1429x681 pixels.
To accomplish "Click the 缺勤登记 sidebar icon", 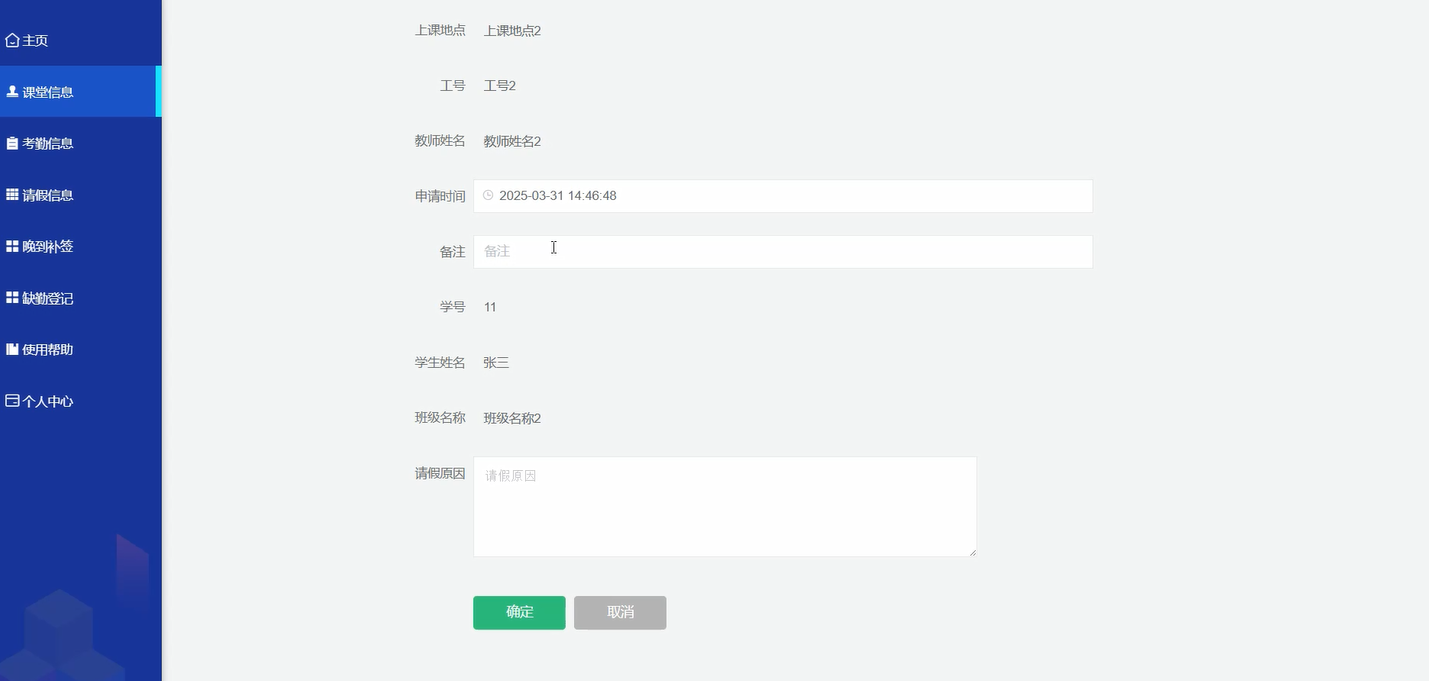I will pos(10,298).
